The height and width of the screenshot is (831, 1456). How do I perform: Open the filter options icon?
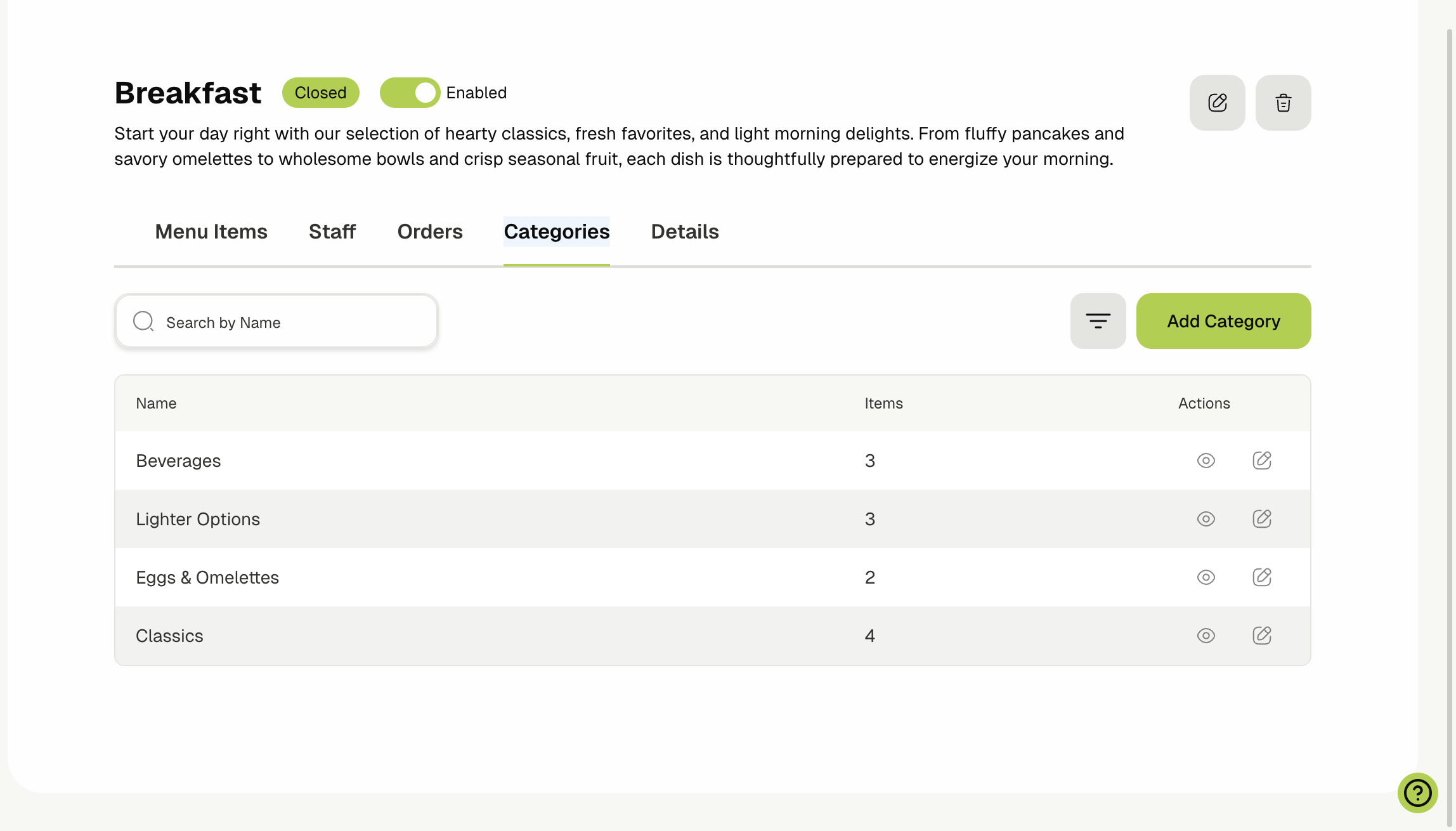[1098, 321]
